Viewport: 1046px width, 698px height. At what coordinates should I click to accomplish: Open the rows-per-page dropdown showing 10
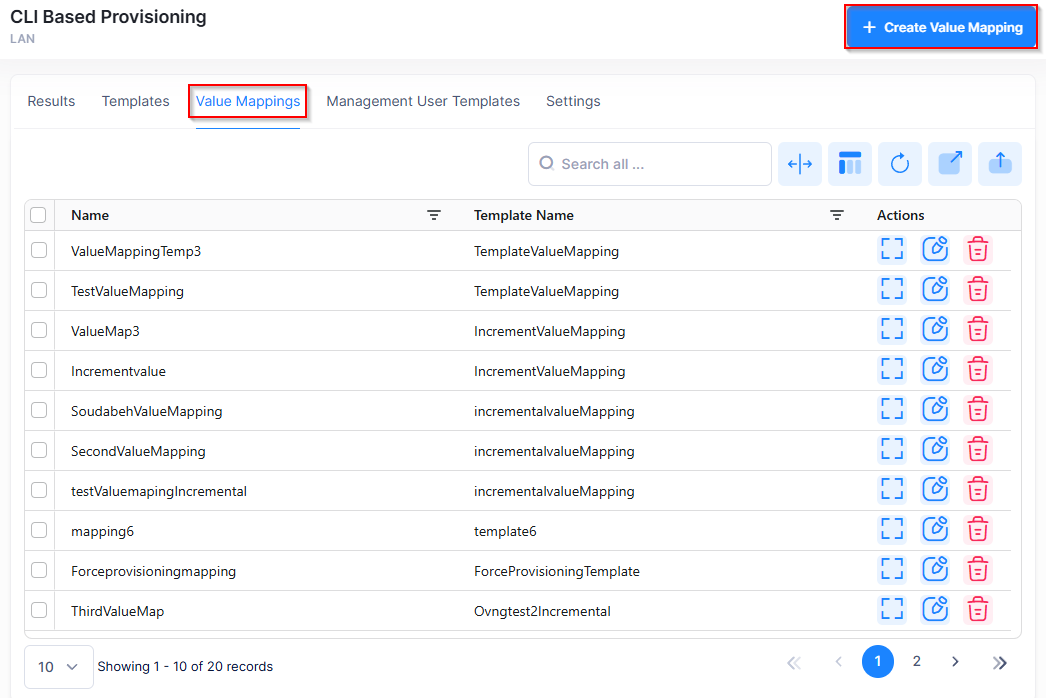pos(59,667)
